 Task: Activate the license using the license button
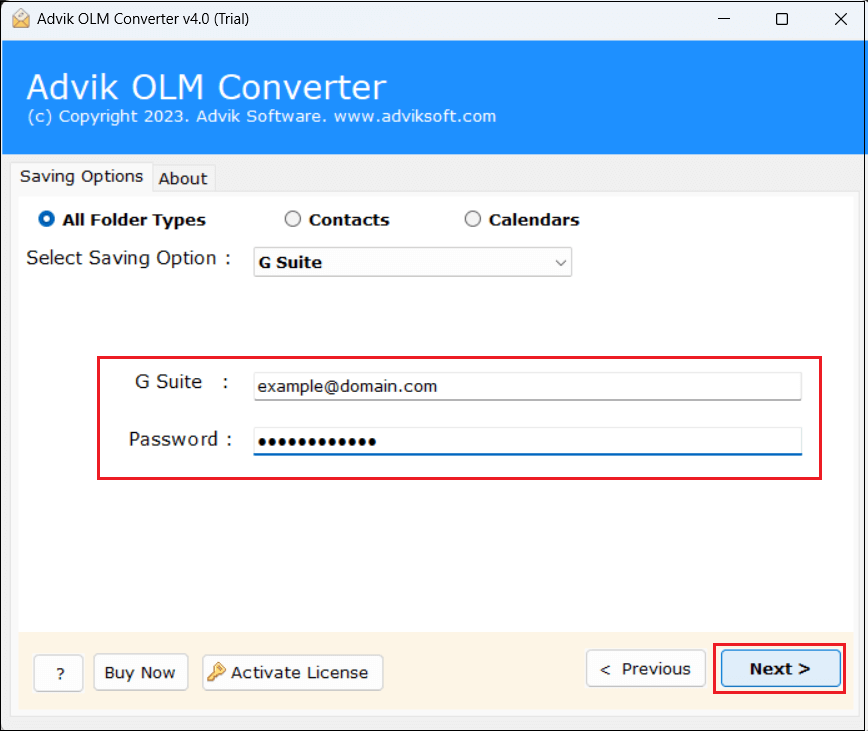(x=292, y=672)
